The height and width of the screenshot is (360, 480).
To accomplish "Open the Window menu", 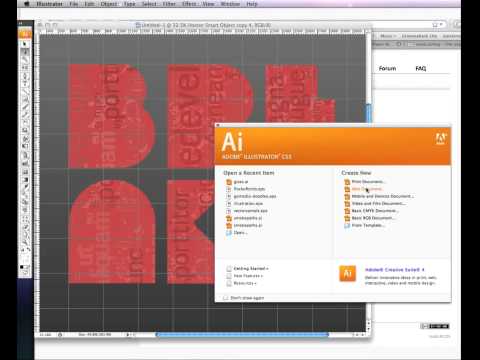I will click(230, 4).
